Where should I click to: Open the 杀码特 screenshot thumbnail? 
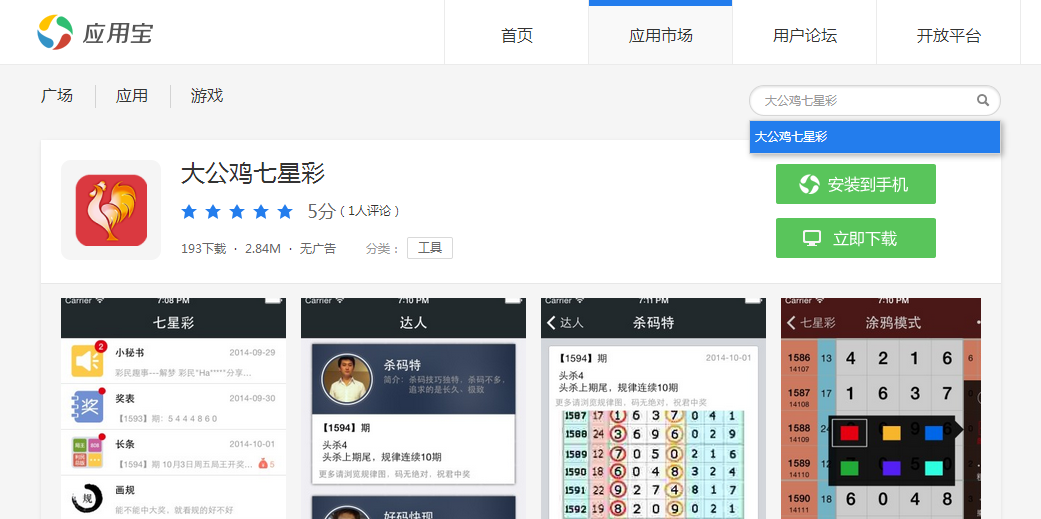(x=653, y=408)
